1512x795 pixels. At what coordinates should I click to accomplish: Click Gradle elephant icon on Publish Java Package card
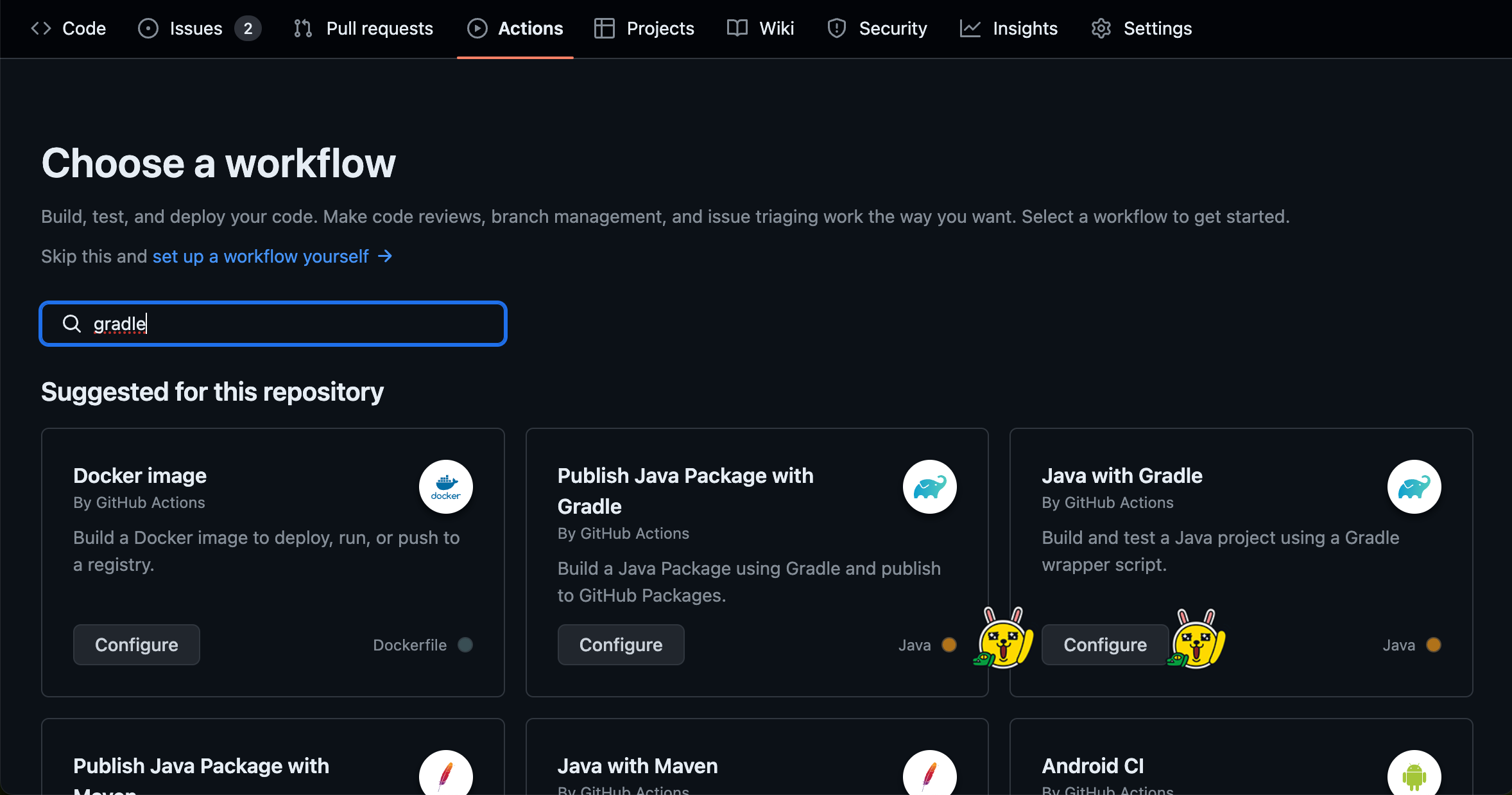click(x=929, y=487)
